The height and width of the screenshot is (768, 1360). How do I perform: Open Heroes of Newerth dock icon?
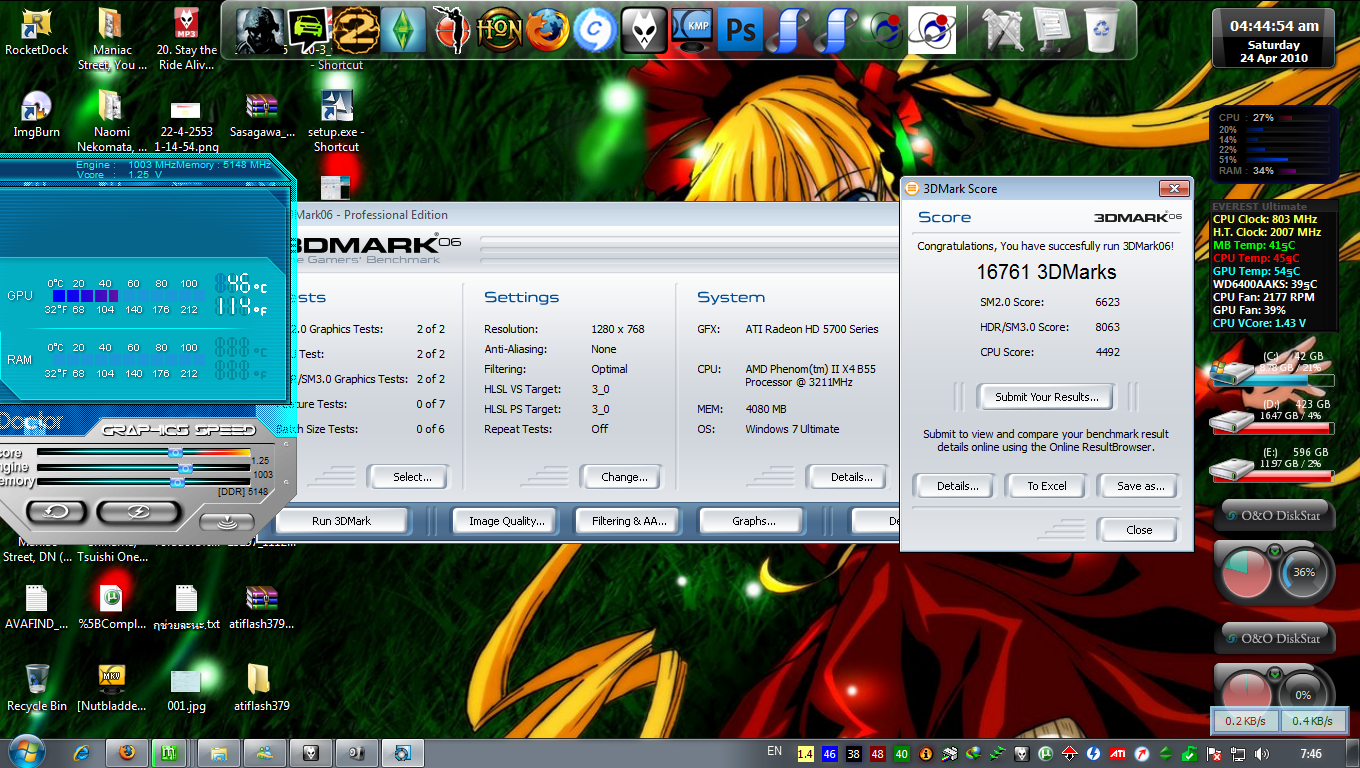click(x=499, y=29)
